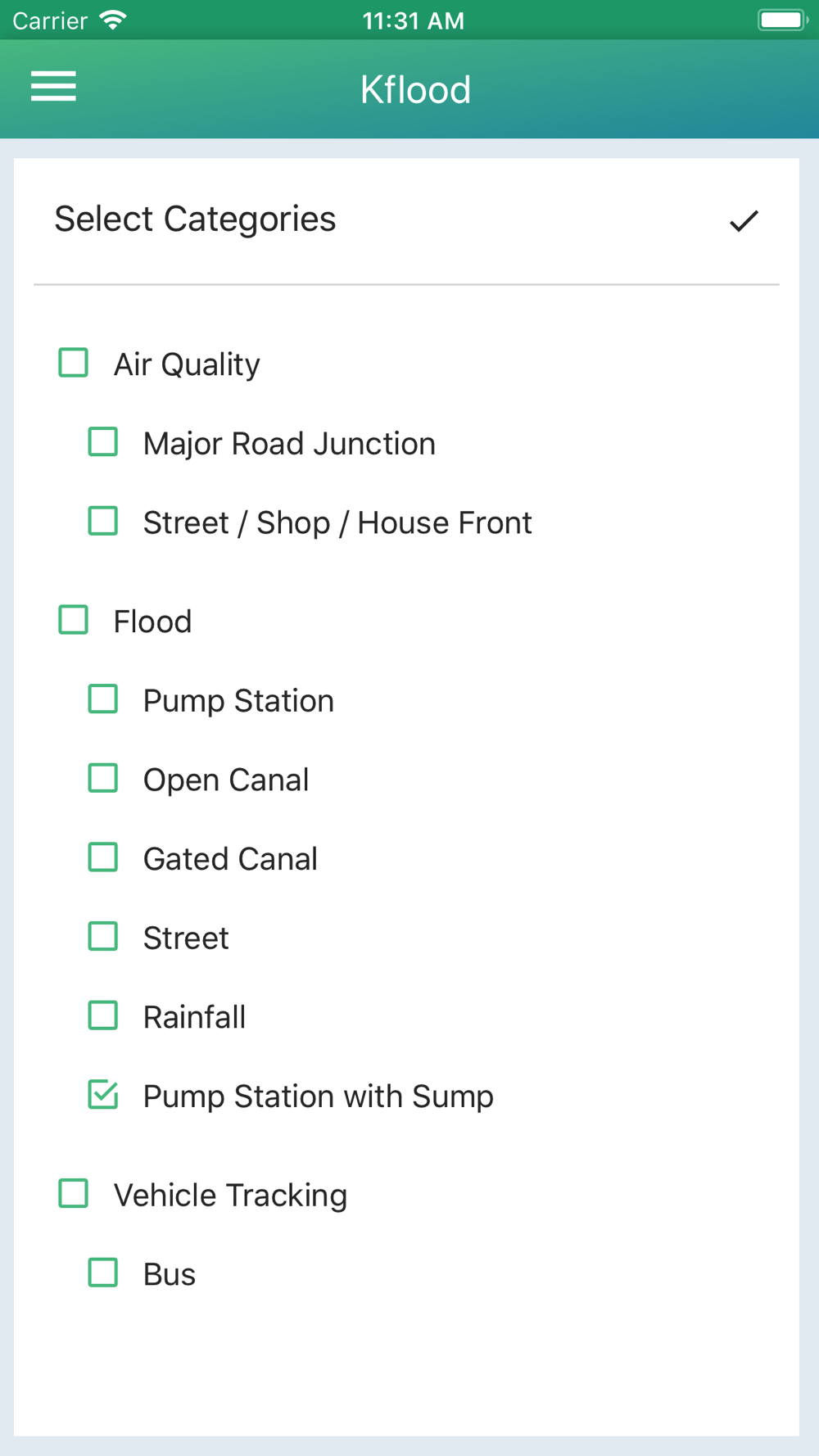The width and height of the screenshot is (819, 1456).
Task: Tick the Rainfall checkbox
Action: point(103,1015)
